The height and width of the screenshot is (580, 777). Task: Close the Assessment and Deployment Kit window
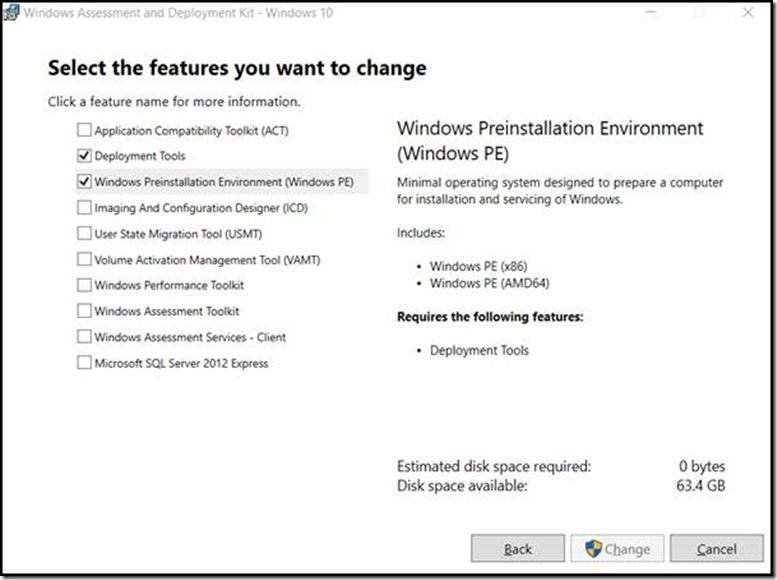(748, 13)
